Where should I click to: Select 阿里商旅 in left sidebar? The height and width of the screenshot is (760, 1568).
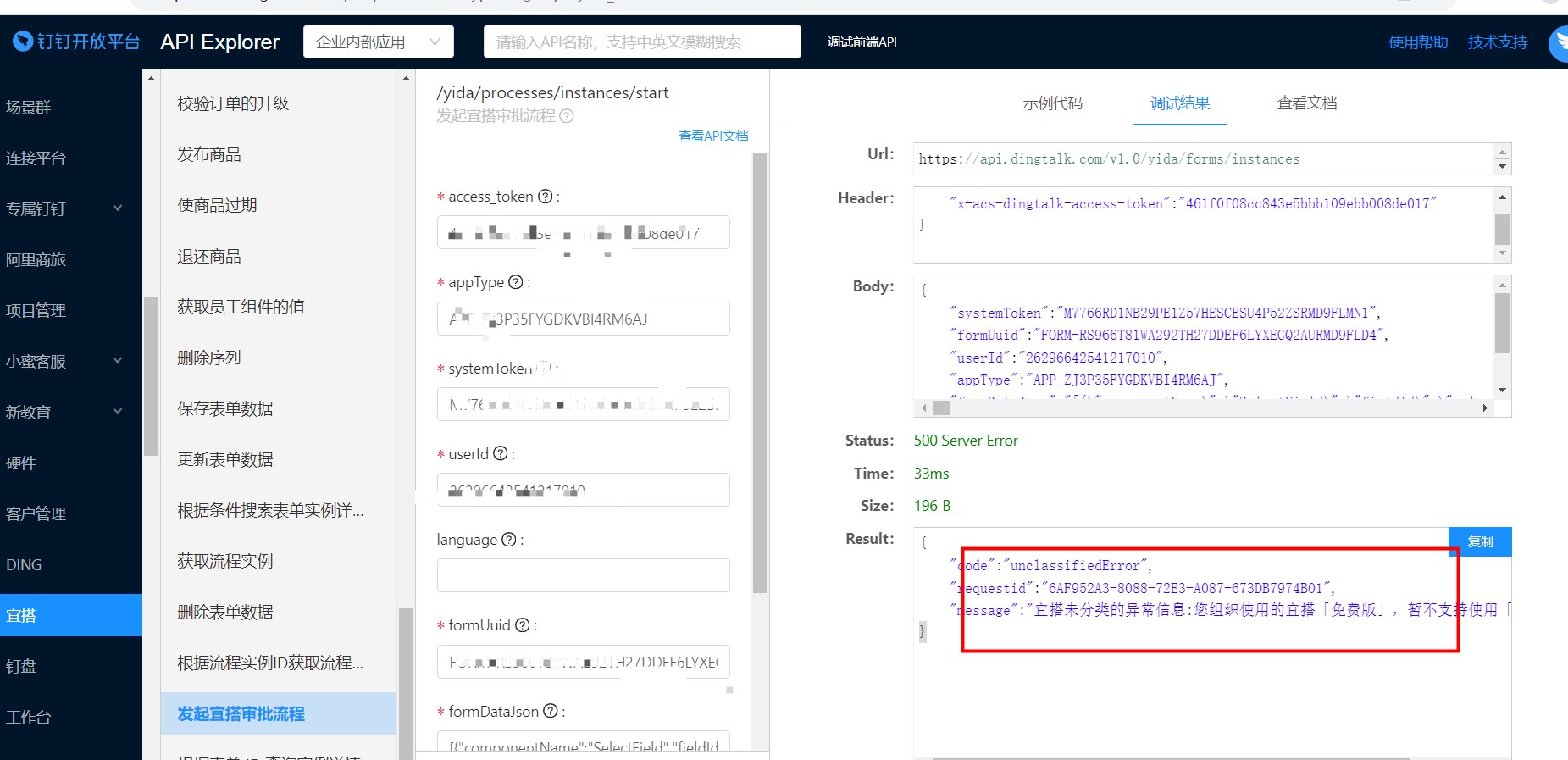[x=36, y=259]
